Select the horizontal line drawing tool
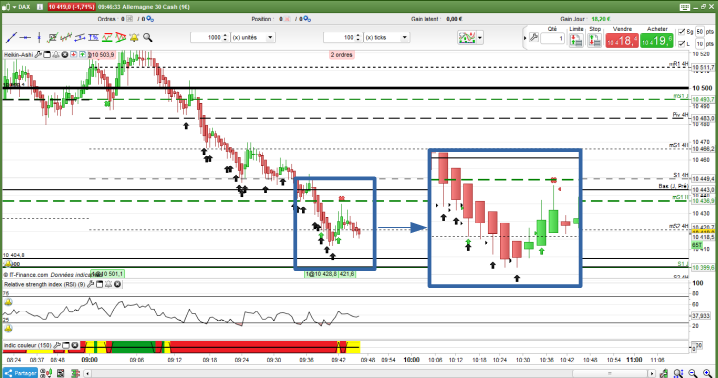The width and height of the screenshot is (718, 378). pyautogui.click(x=26, y=38)
